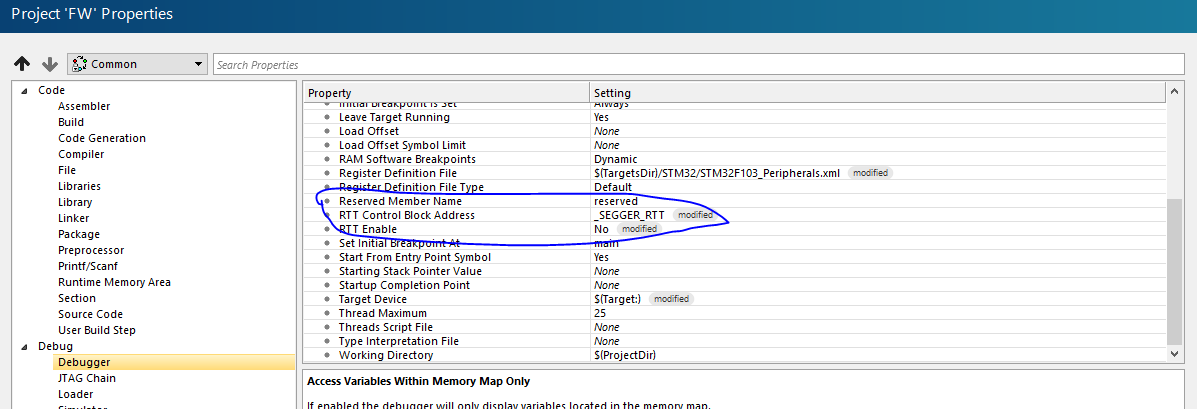Select Start From Entry Point Symbol property

pos(415,257)
